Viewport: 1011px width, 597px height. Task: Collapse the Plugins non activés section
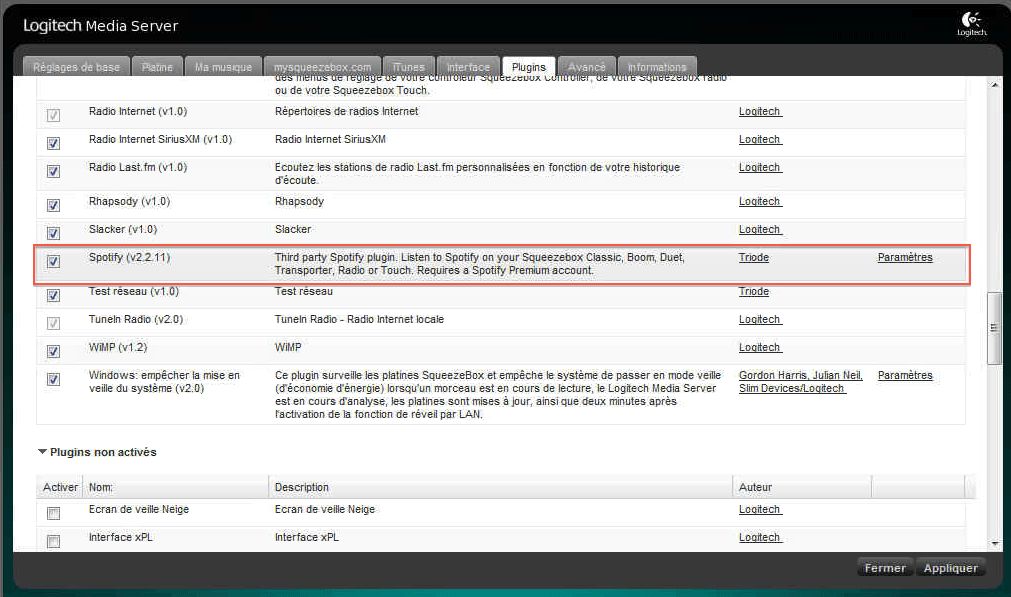43,452
